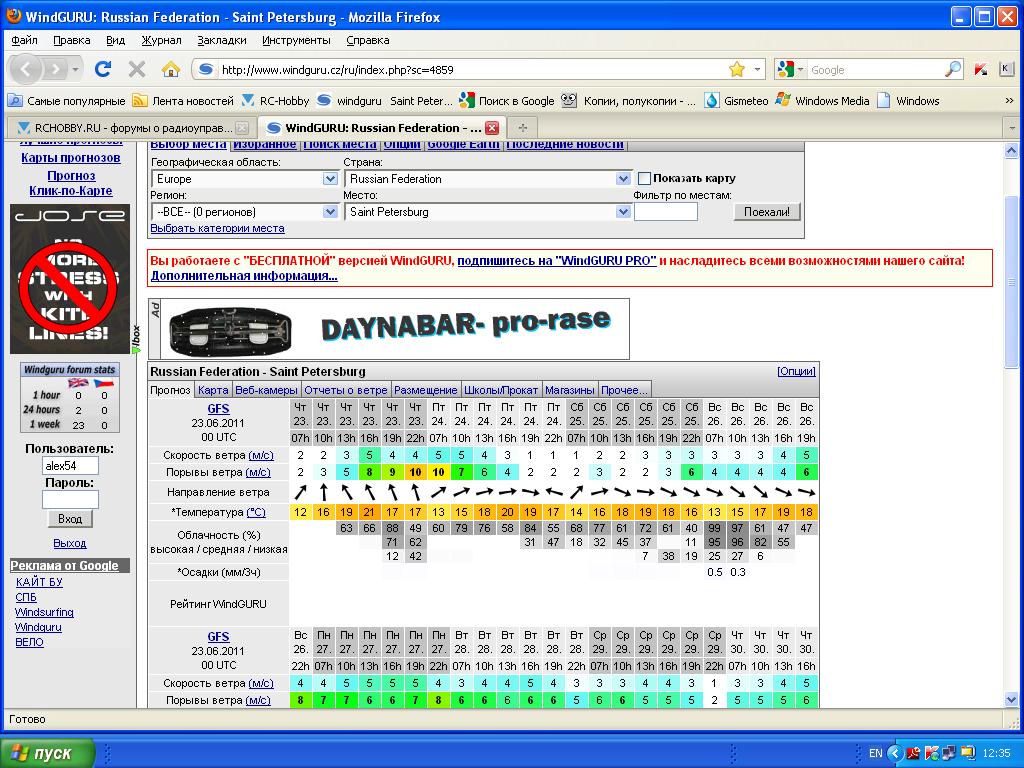Click the КАЙТ БУ ad link
Screen dimensions: 1024x768
[39, 582]
